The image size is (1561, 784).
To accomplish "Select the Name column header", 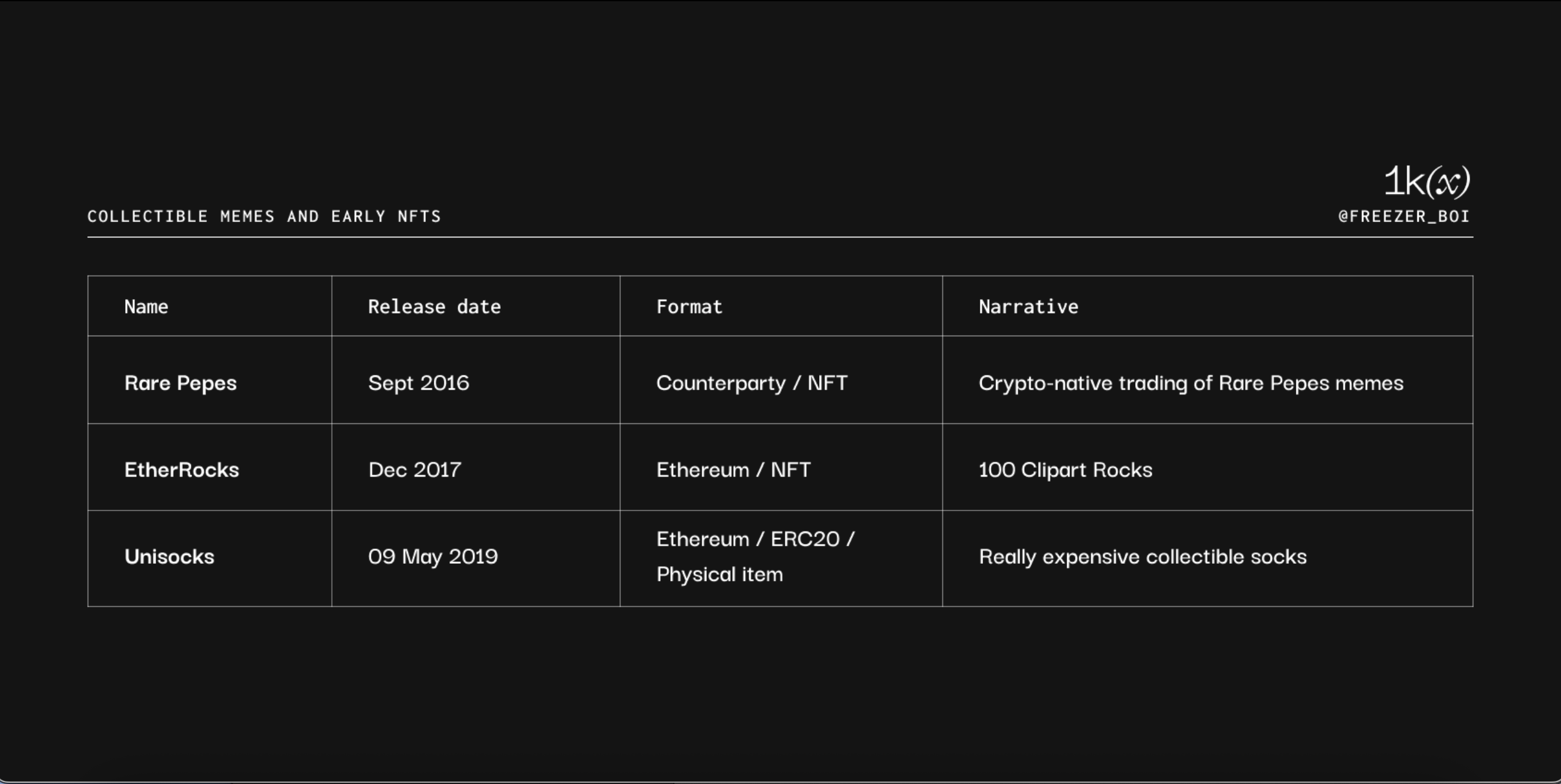I will click(x=146, y=307).
